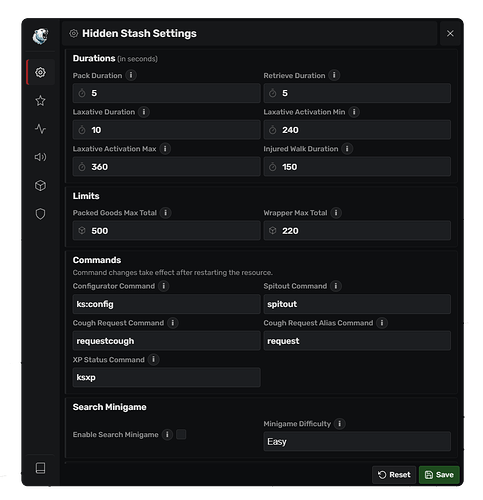
Task: Open the Minigame Difficulty dropdown
Action: [357, 441]
